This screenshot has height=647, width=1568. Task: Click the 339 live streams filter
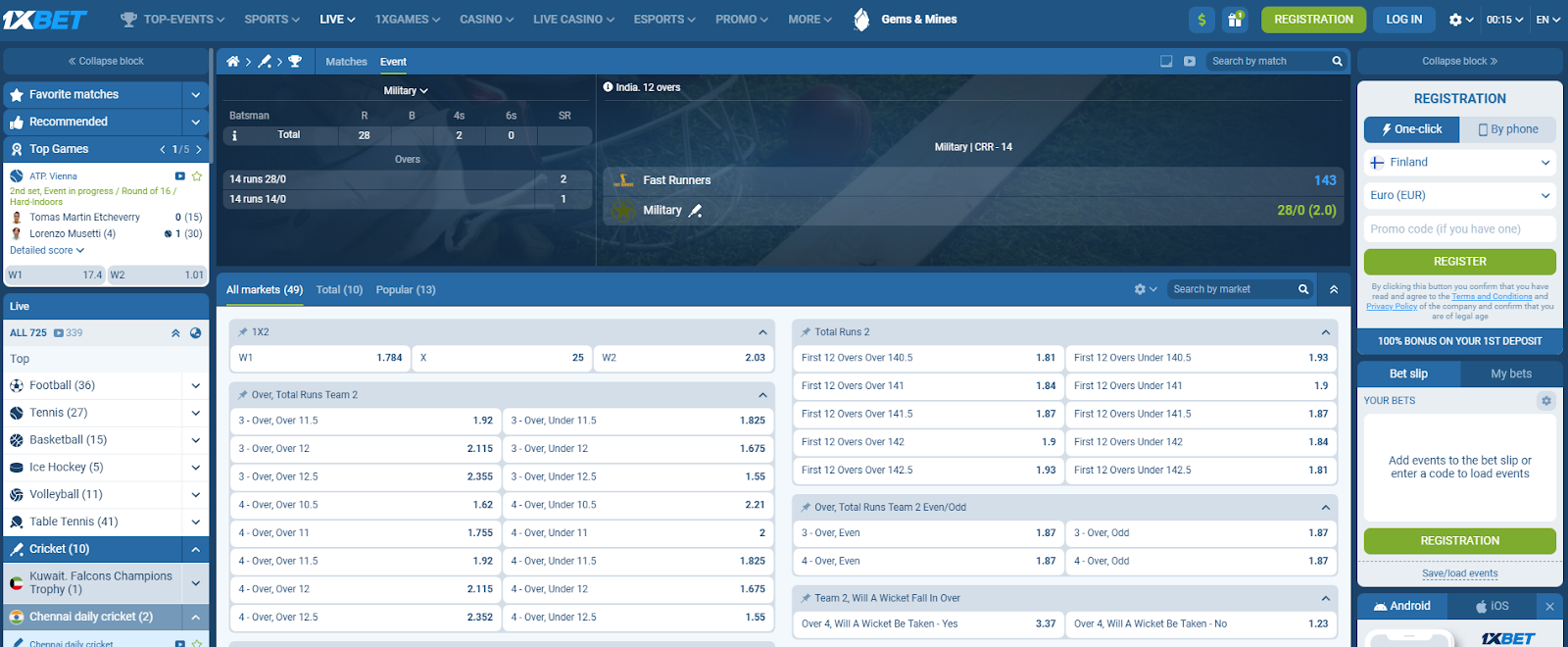(69, 333)
